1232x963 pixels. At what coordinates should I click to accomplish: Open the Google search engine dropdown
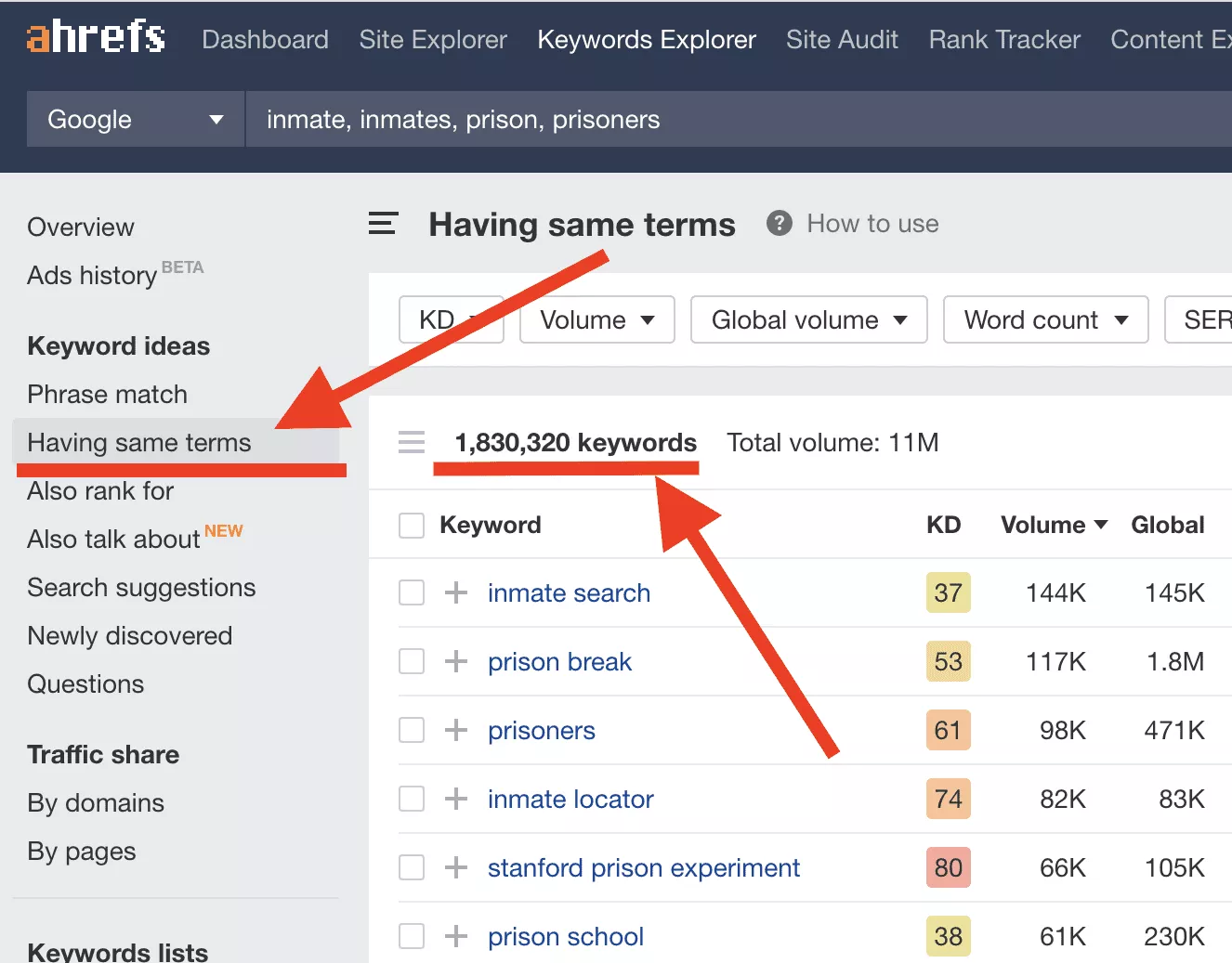[x=136, y=119]
